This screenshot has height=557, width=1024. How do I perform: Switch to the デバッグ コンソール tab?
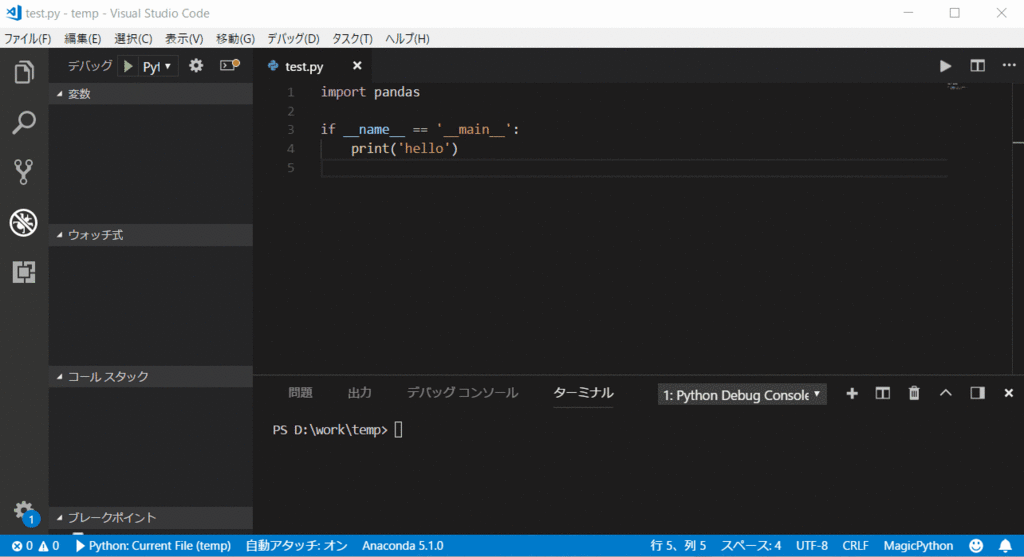(x=462, y=392)
